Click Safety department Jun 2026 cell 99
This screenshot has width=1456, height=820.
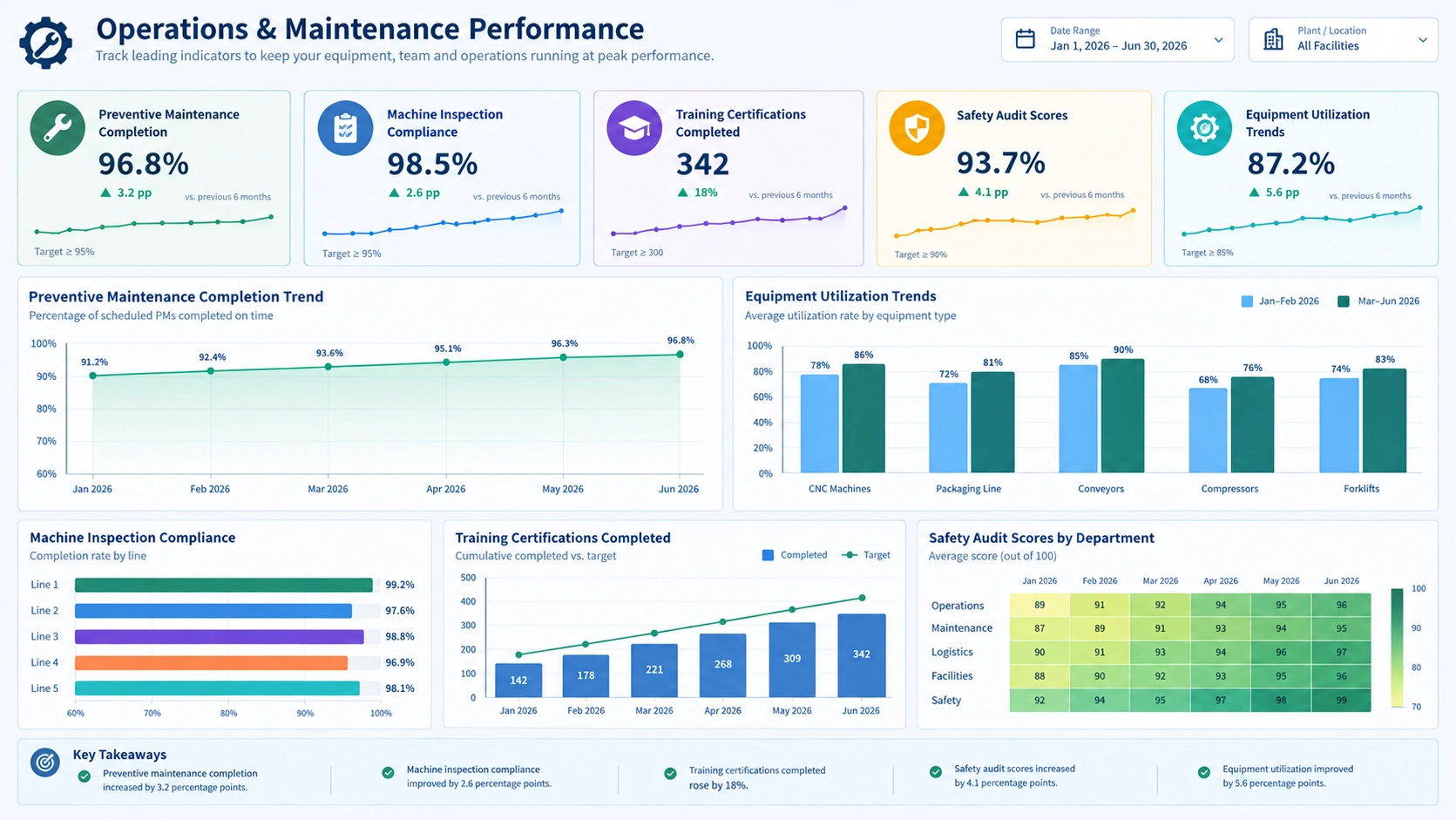pos(1341,700)
